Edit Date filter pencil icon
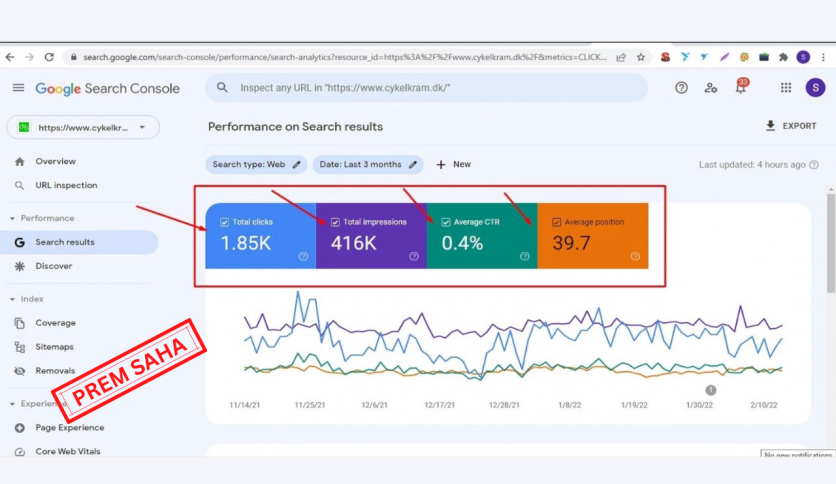 pyautogui.click(x=413, y=165)
